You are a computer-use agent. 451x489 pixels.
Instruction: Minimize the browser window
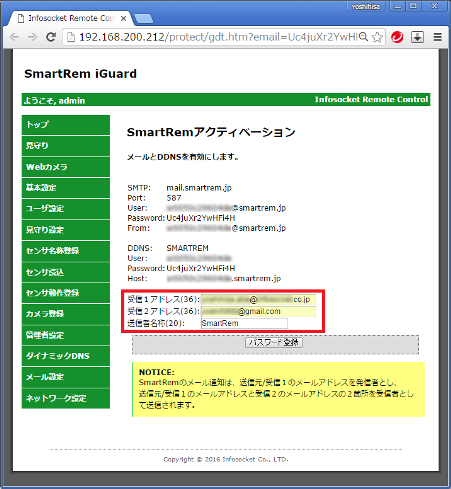click(x=397, y=6)
